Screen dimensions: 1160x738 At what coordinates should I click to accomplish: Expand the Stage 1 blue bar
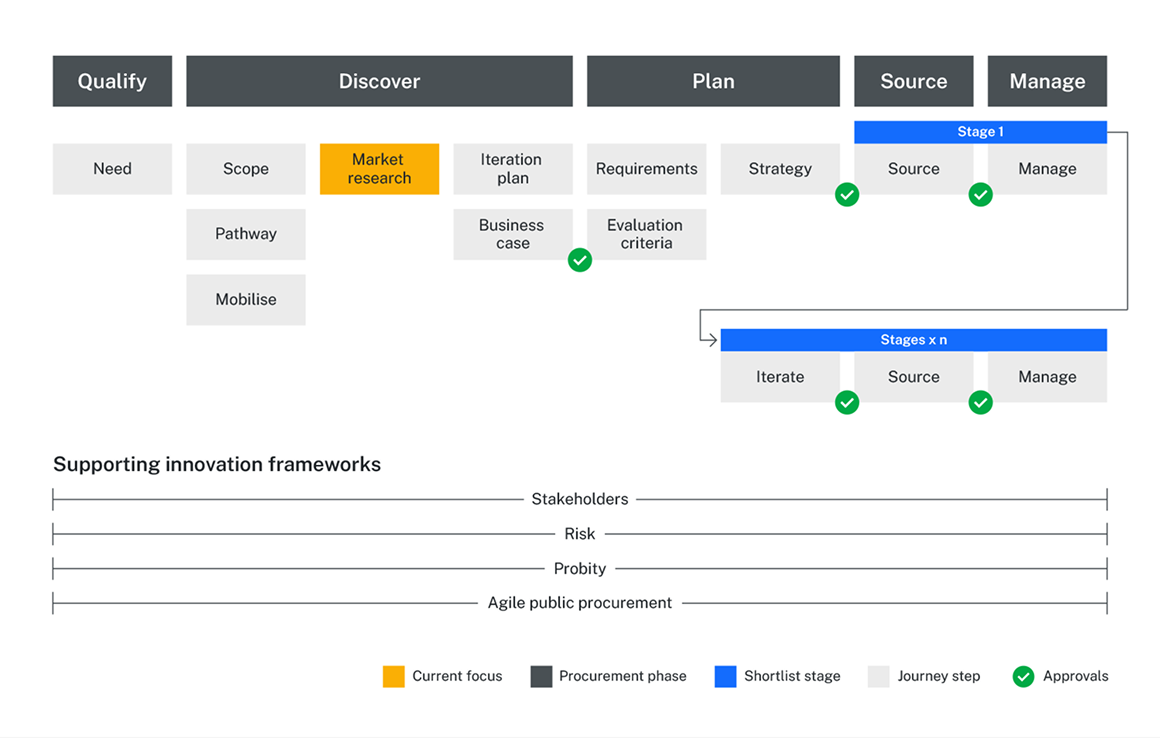pos(981,131)
